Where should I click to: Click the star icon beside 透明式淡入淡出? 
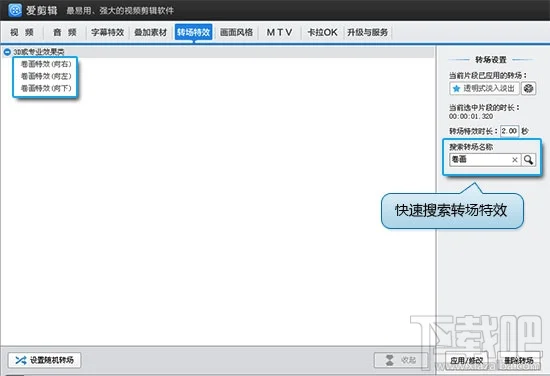[456, 88]
